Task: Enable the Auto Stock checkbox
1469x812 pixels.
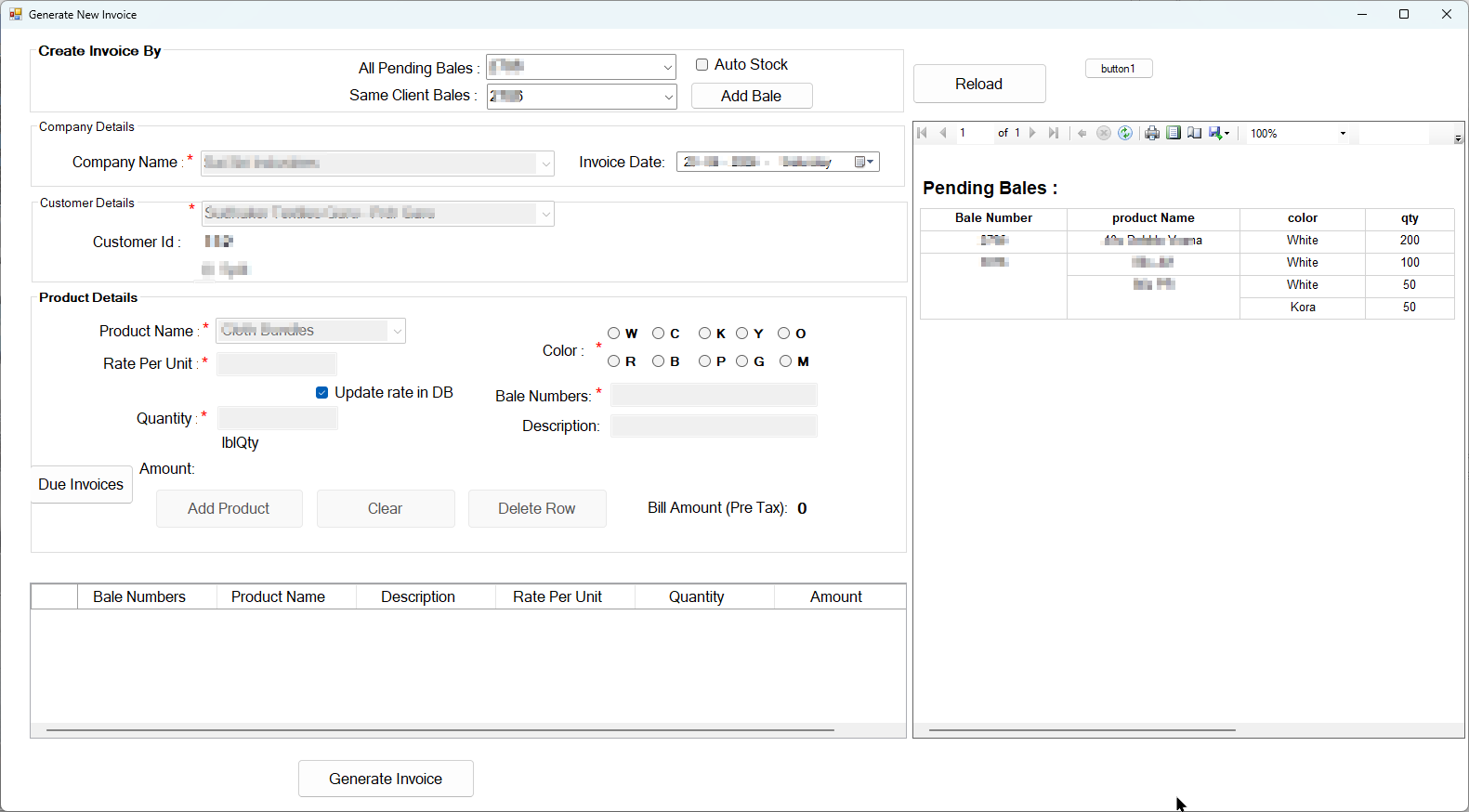Action: tap(702, 64)
